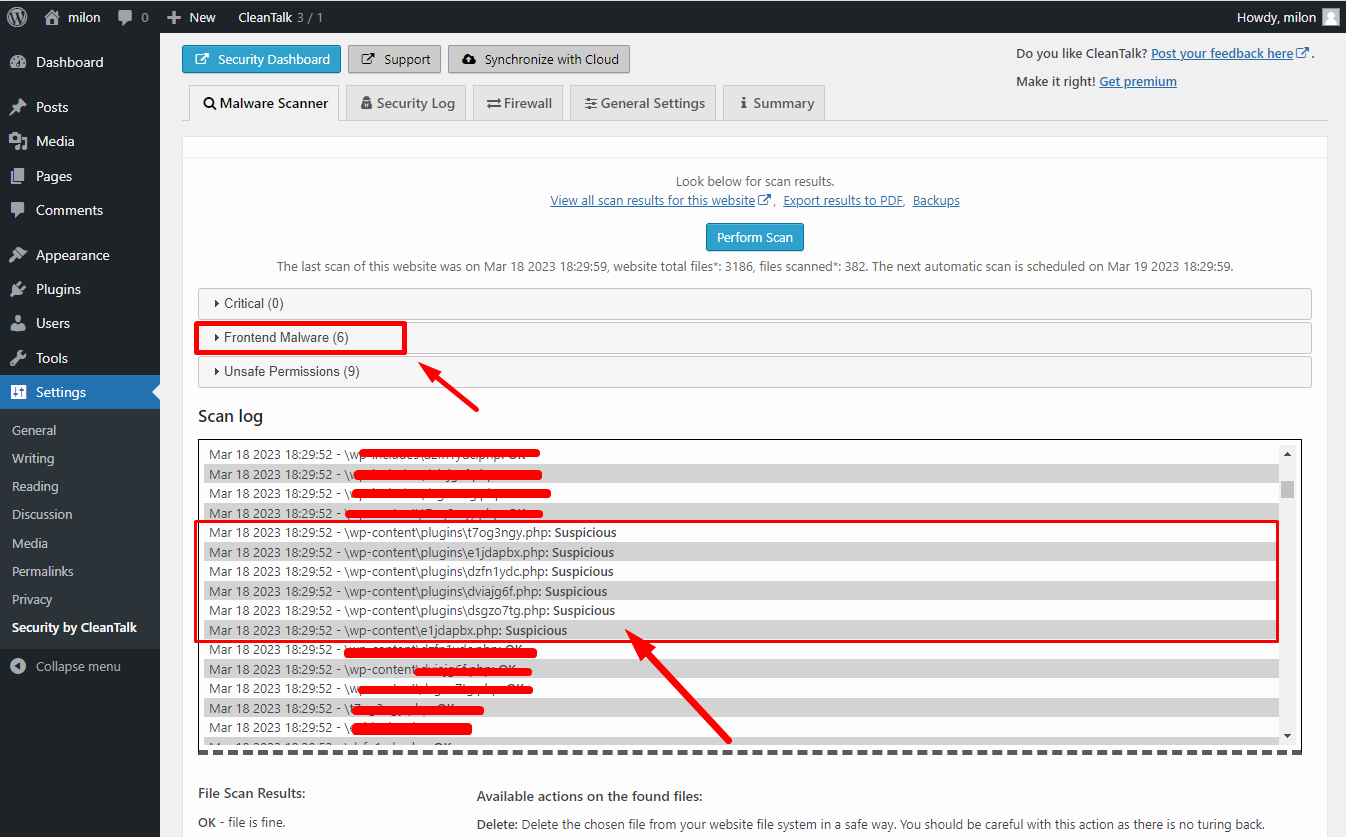The height and width of the screenshot is (837, 1346).
Task: Click the Get premium link
Action: coord(1138,81)
